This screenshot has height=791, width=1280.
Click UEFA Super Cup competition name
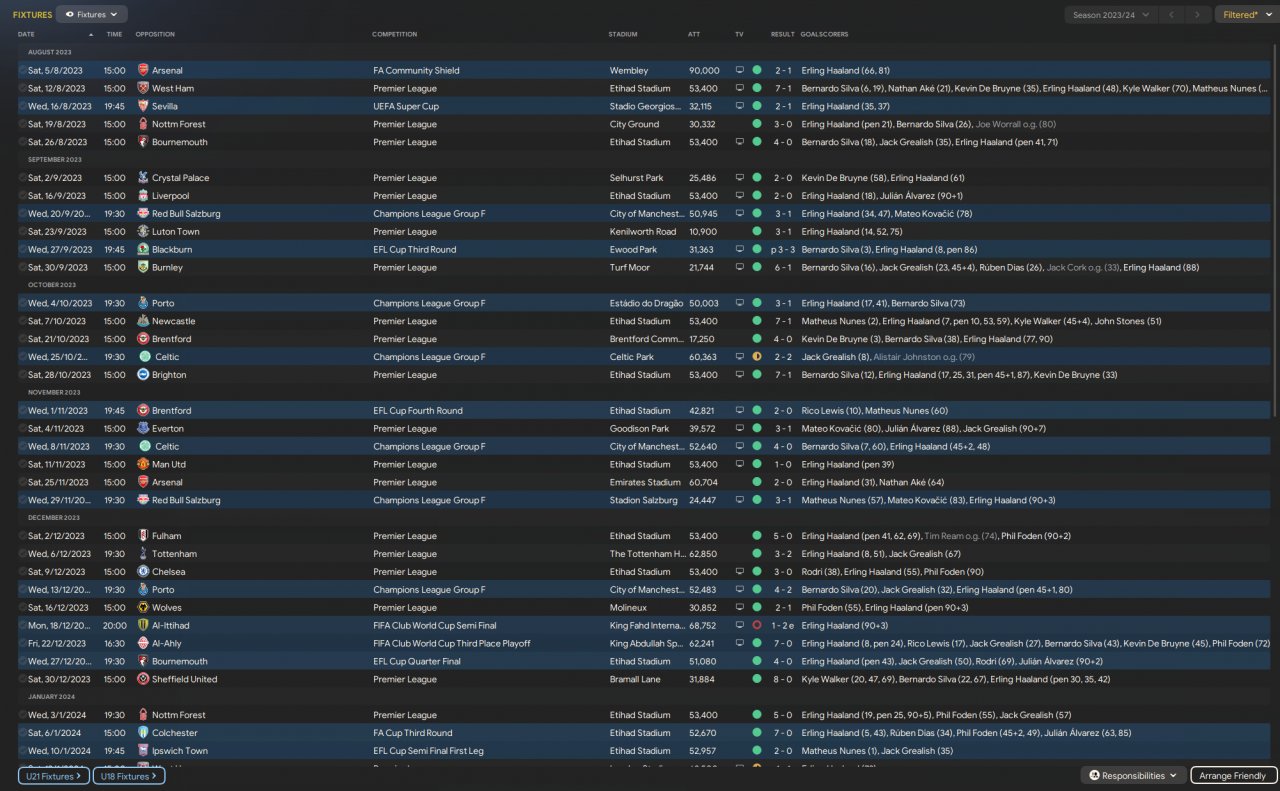pyautogui.click(x=406, y=107)
